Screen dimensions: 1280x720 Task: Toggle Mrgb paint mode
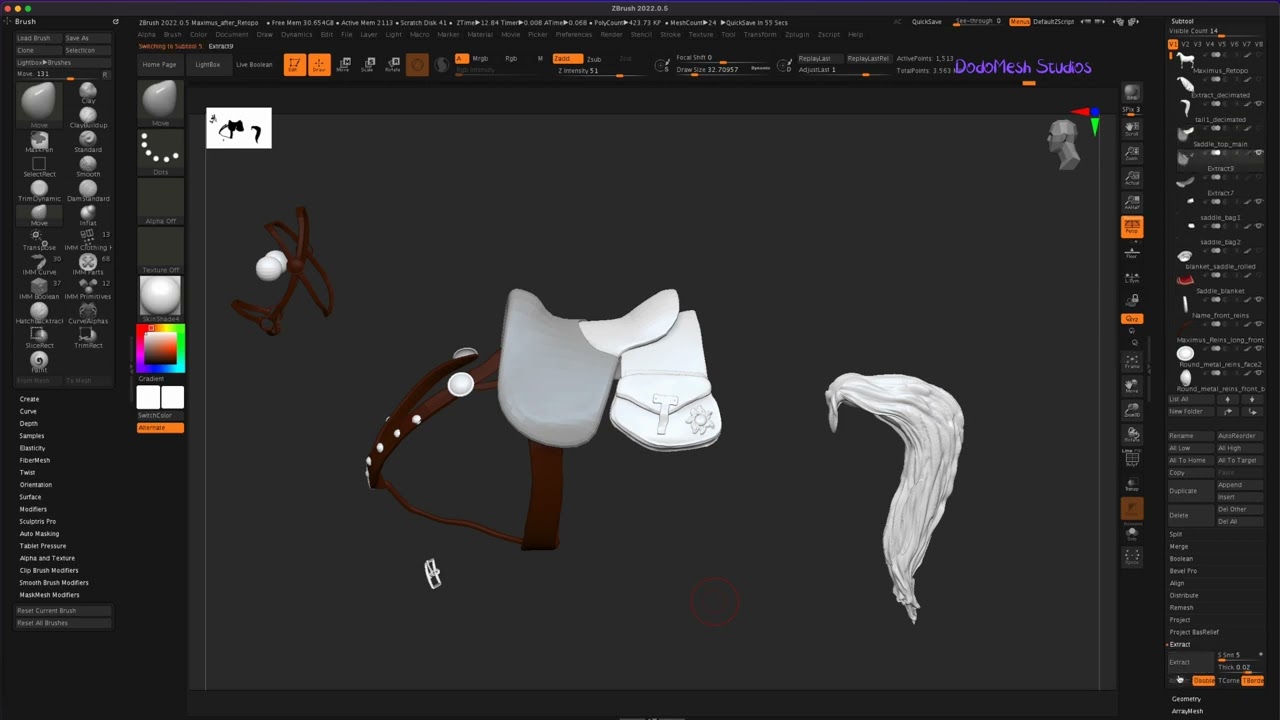click(480, 59)
